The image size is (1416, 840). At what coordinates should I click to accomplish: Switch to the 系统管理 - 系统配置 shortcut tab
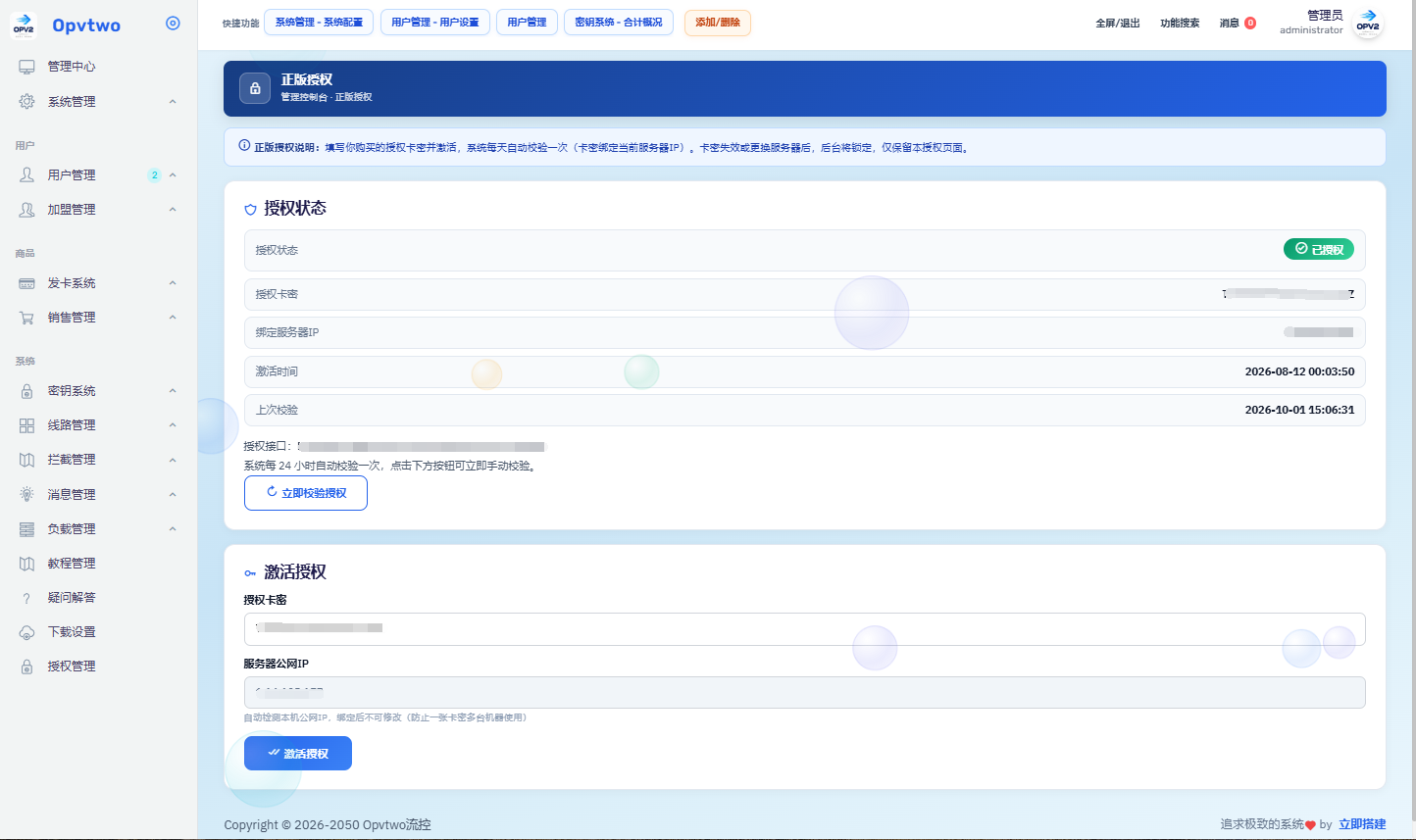[319, 23]
